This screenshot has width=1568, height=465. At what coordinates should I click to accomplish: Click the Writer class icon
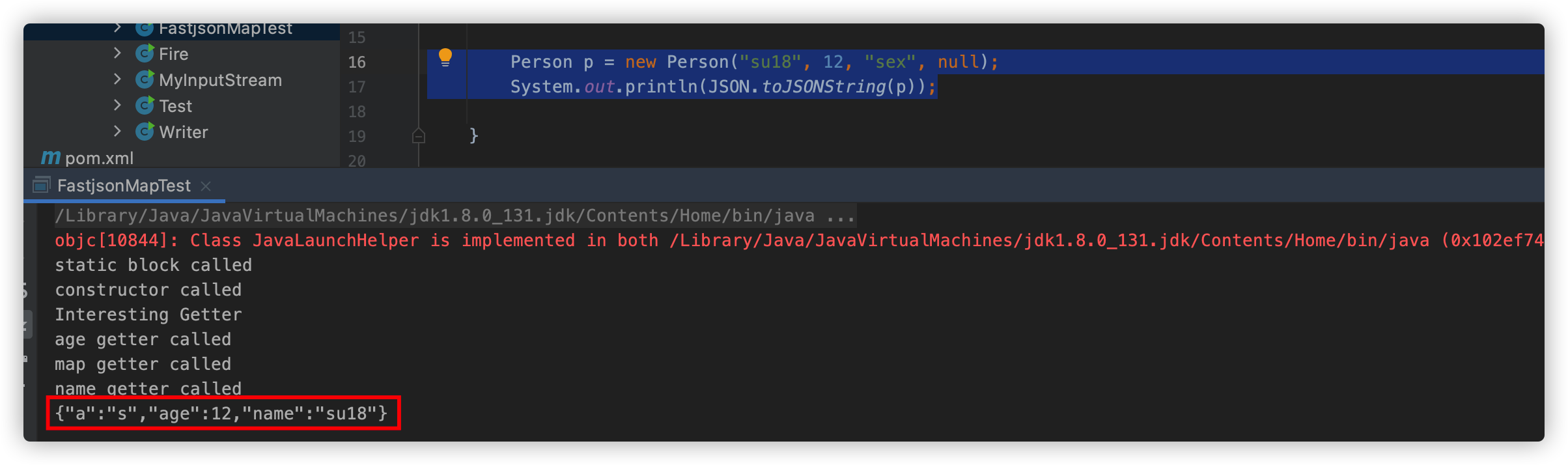tap(145, 132)
